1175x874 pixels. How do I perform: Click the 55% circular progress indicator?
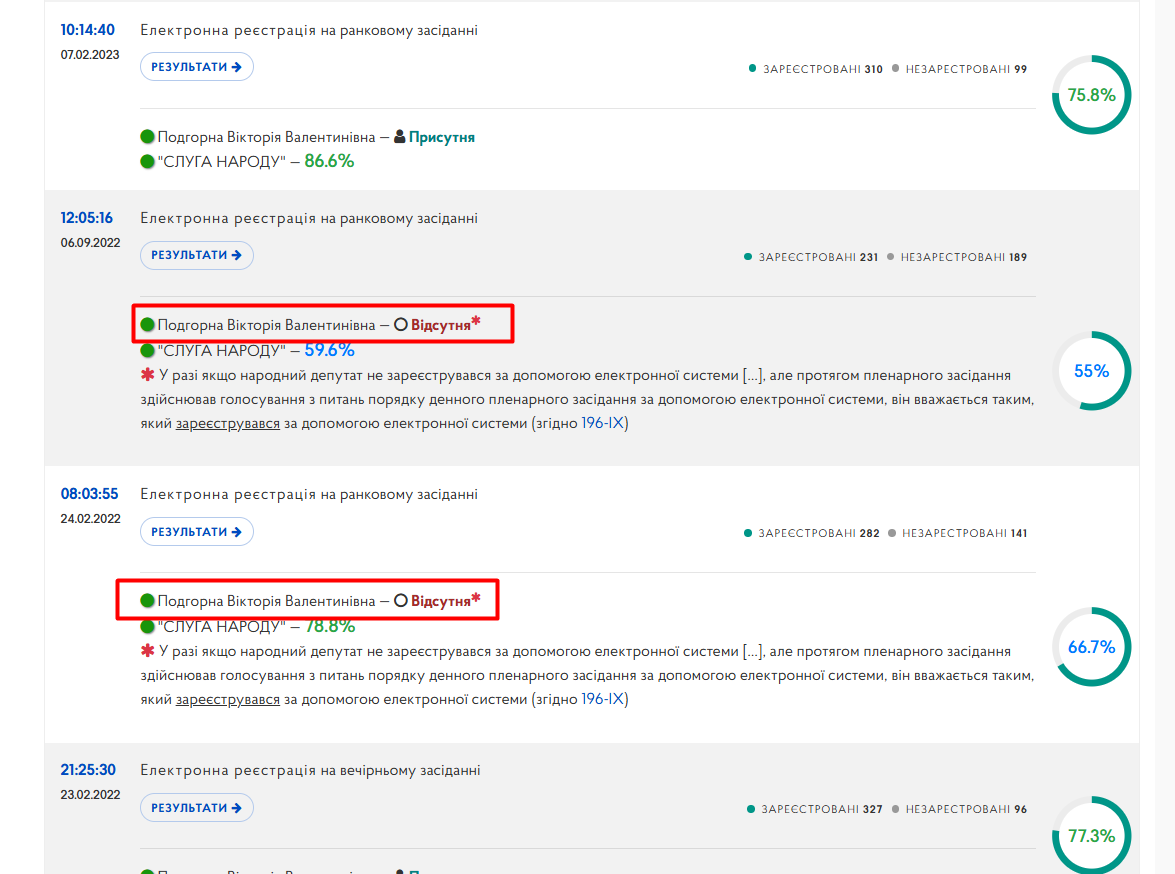pyautogui.click(x=1091, y=370)
